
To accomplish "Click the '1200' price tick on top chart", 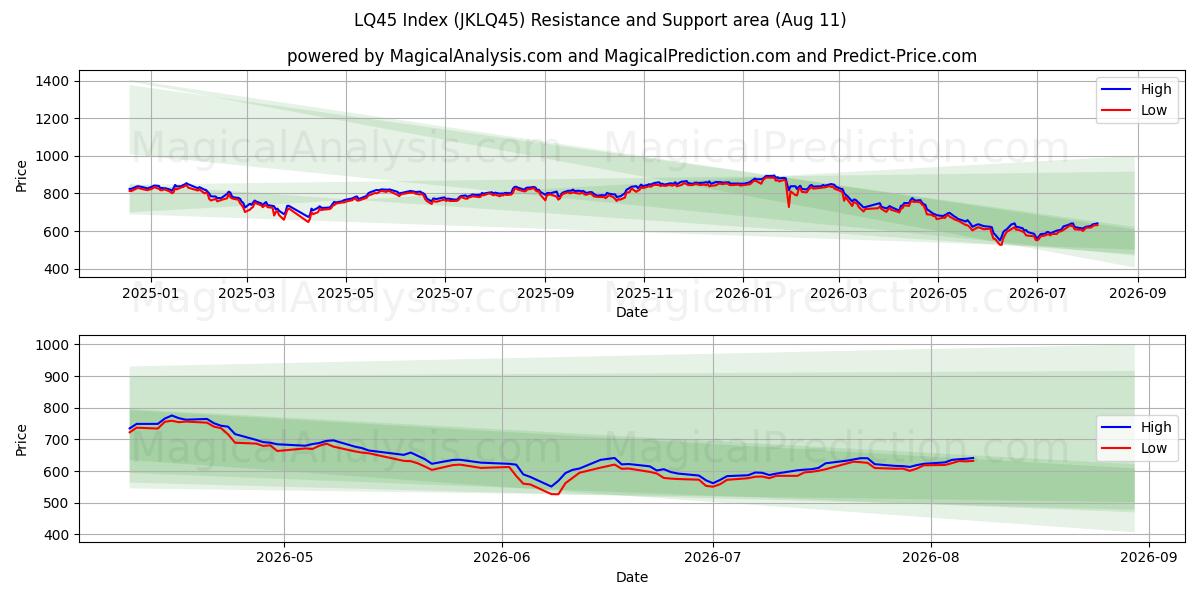I will pyautogui.click(x=52, y=119).
